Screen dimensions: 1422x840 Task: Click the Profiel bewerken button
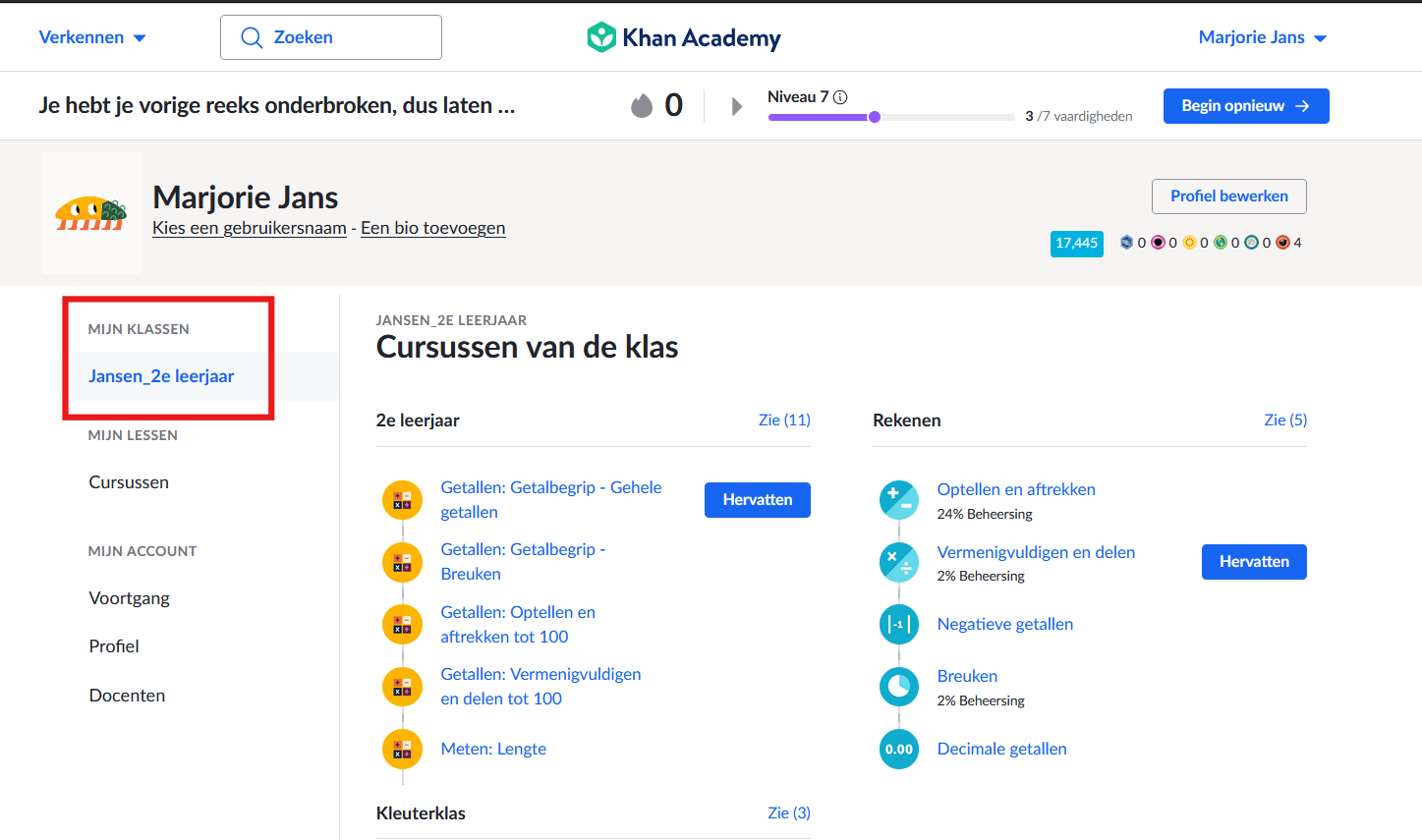click(x=1229, y=196)
